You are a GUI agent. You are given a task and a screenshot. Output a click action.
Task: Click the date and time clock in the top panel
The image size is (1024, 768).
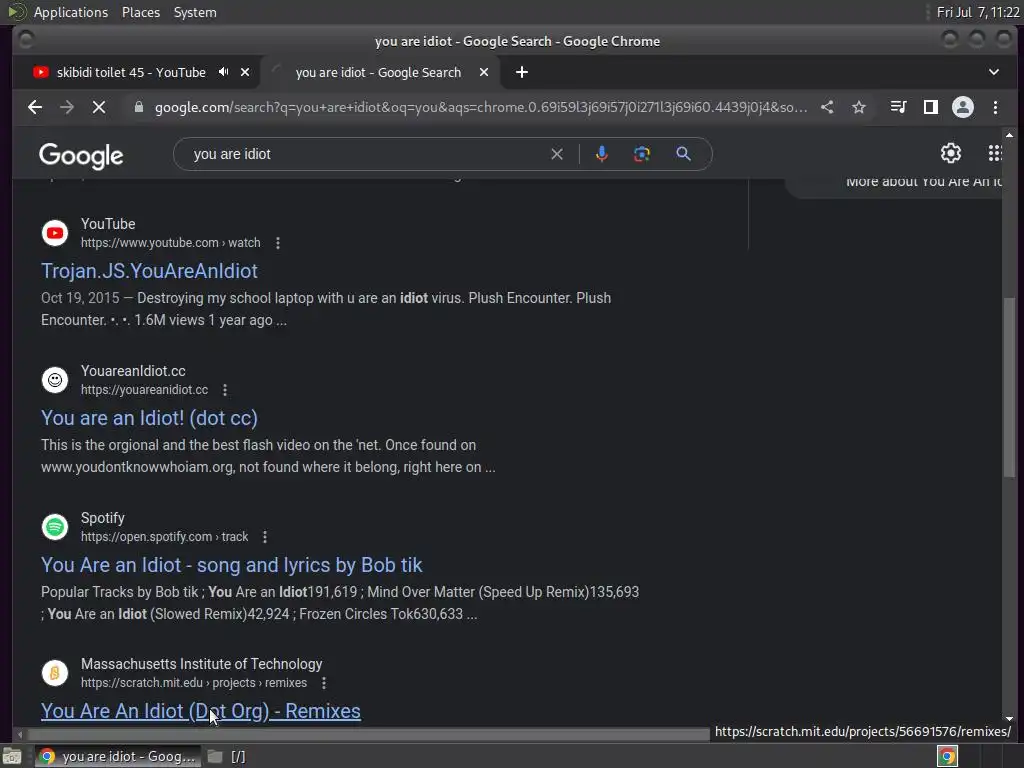(x=978, y=12)
